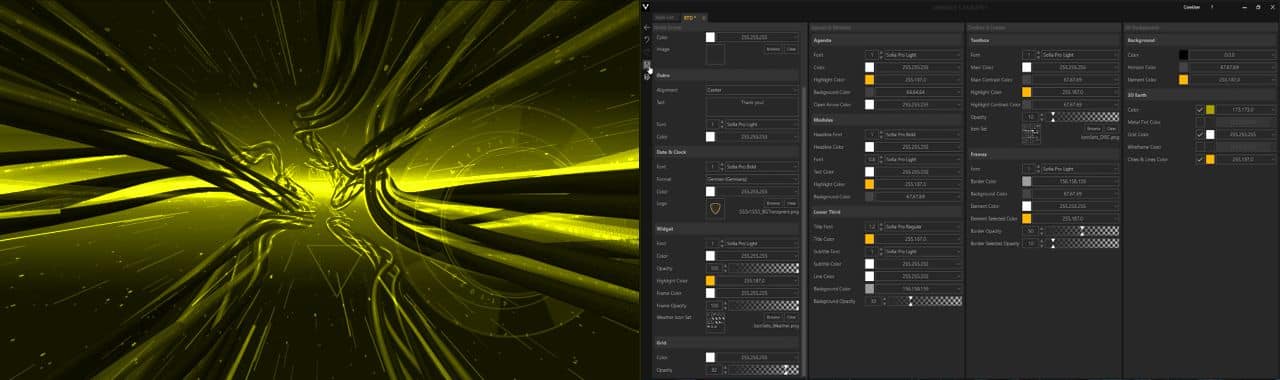Click Clear for Weather Icon Set
Screen dimensions: 1280x380
click(x=791, y=317)
